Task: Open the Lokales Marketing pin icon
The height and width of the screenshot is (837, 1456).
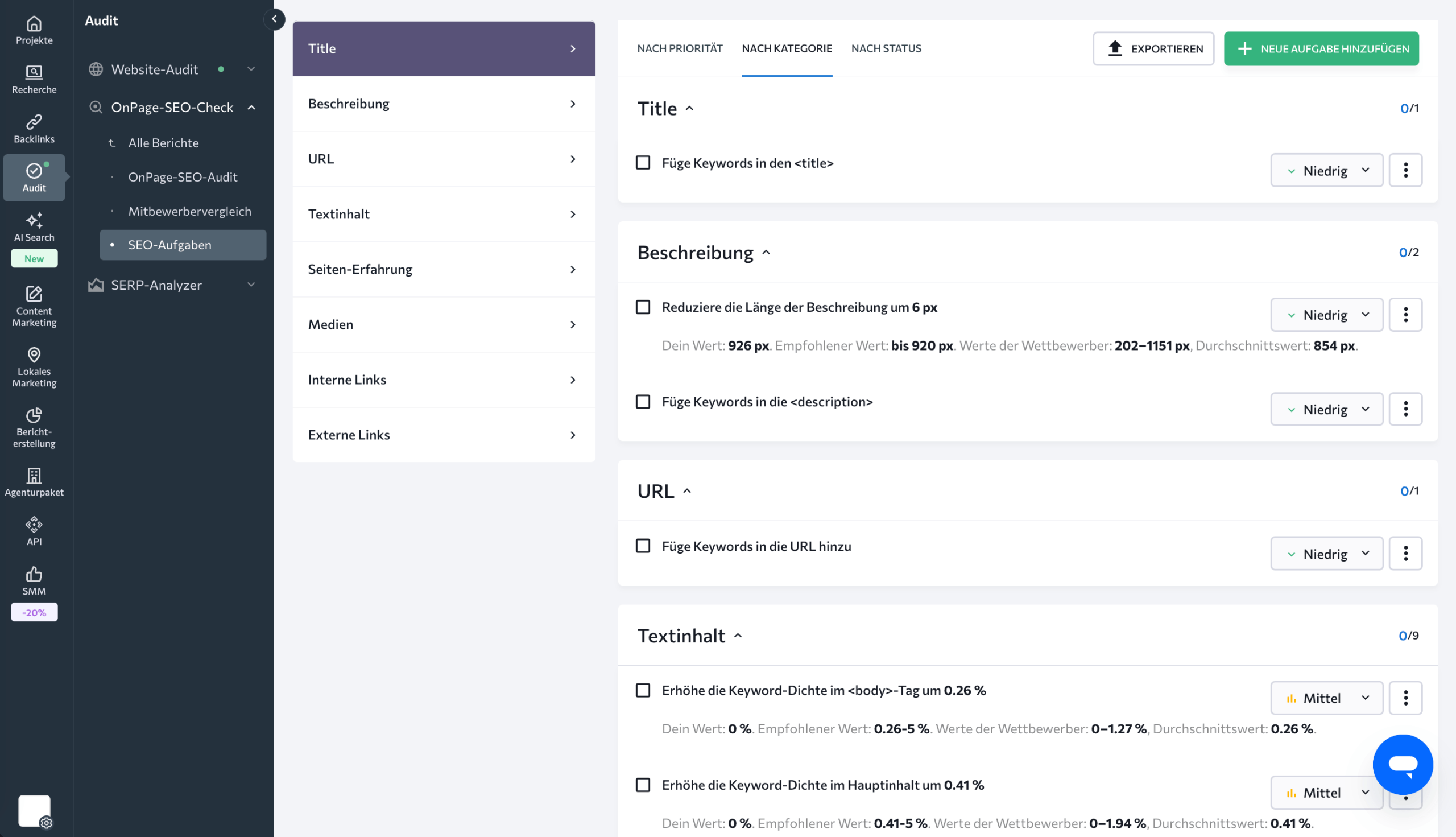Action: click(x=34, y=354)
